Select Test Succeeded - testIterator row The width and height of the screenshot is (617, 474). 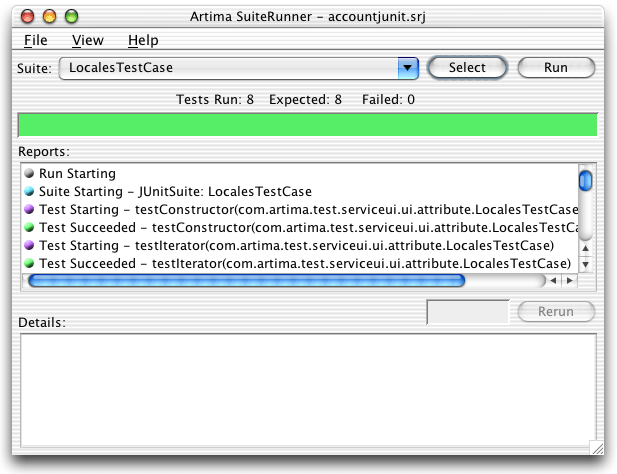tap(300, 263)
